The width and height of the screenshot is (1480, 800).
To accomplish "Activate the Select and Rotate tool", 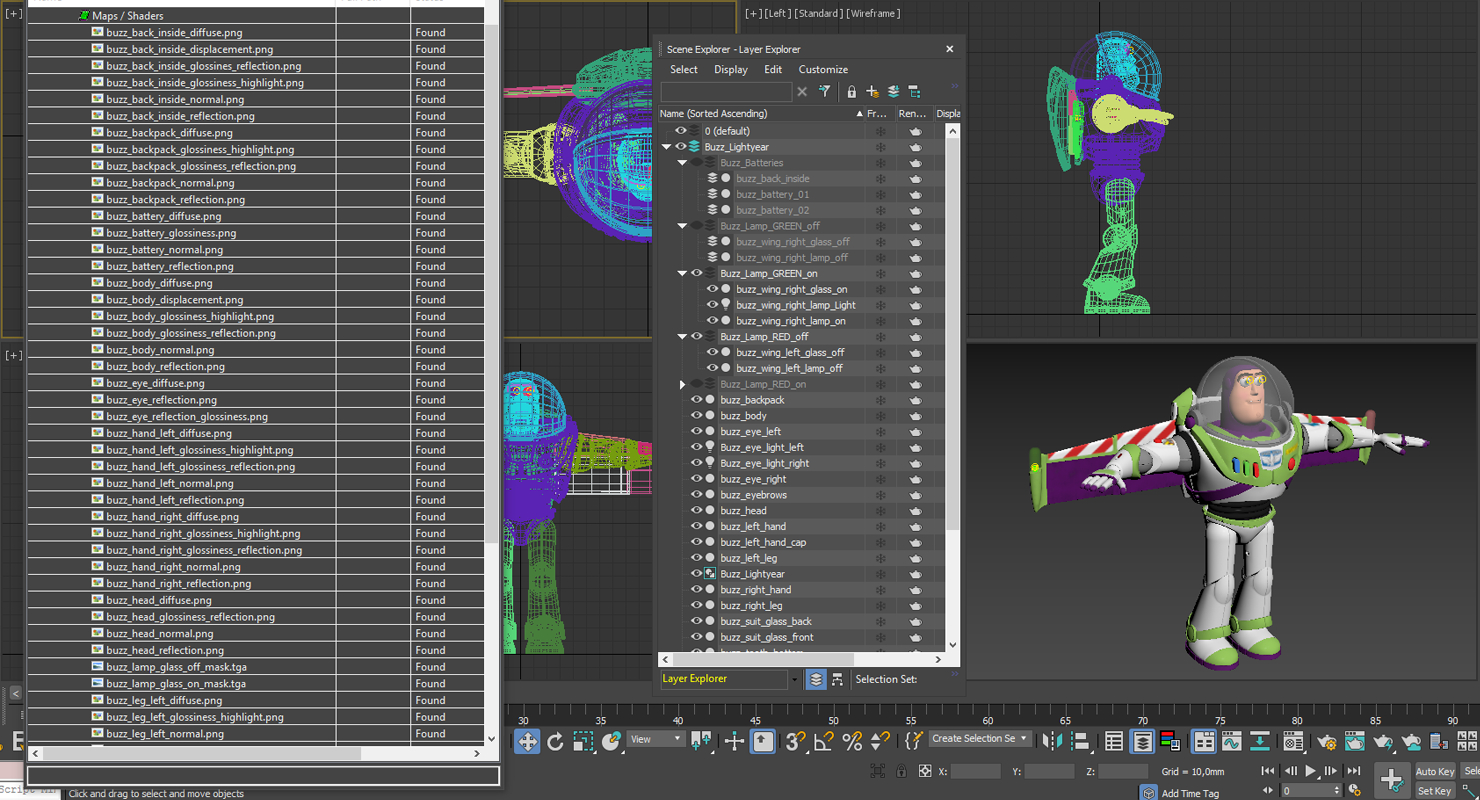I will click(x=557, y=741).
